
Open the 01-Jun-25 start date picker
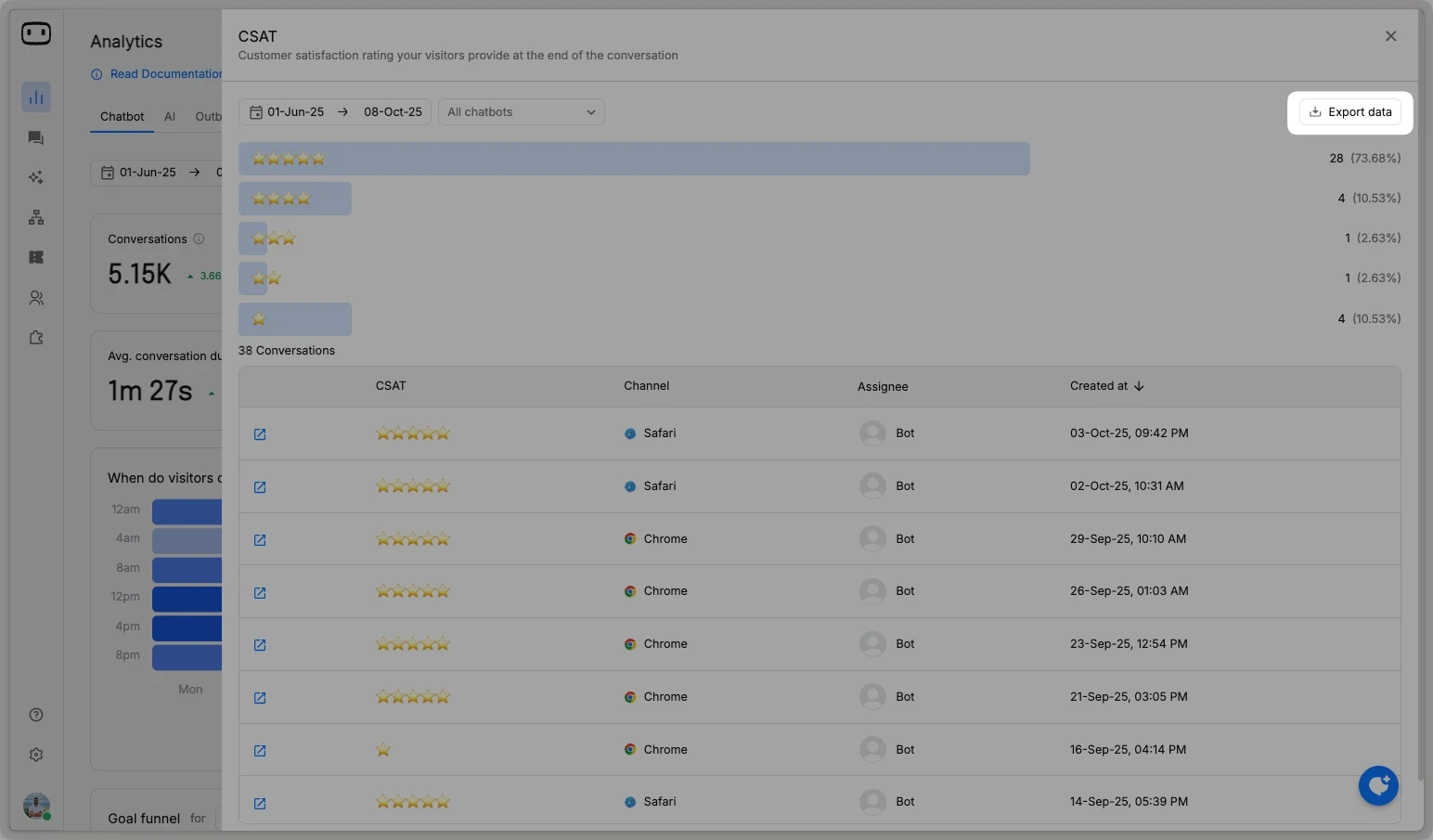click(295, 111)
